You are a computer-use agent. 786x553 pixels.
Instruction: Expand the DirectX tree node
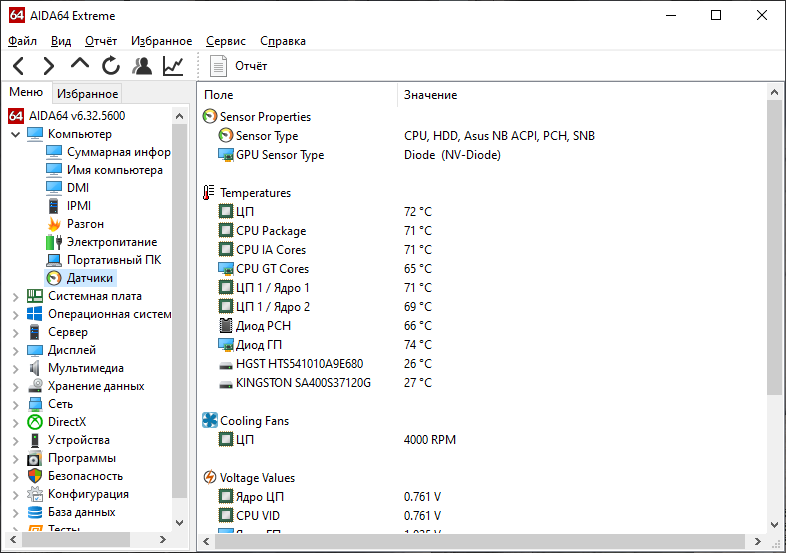click(16, 423)
